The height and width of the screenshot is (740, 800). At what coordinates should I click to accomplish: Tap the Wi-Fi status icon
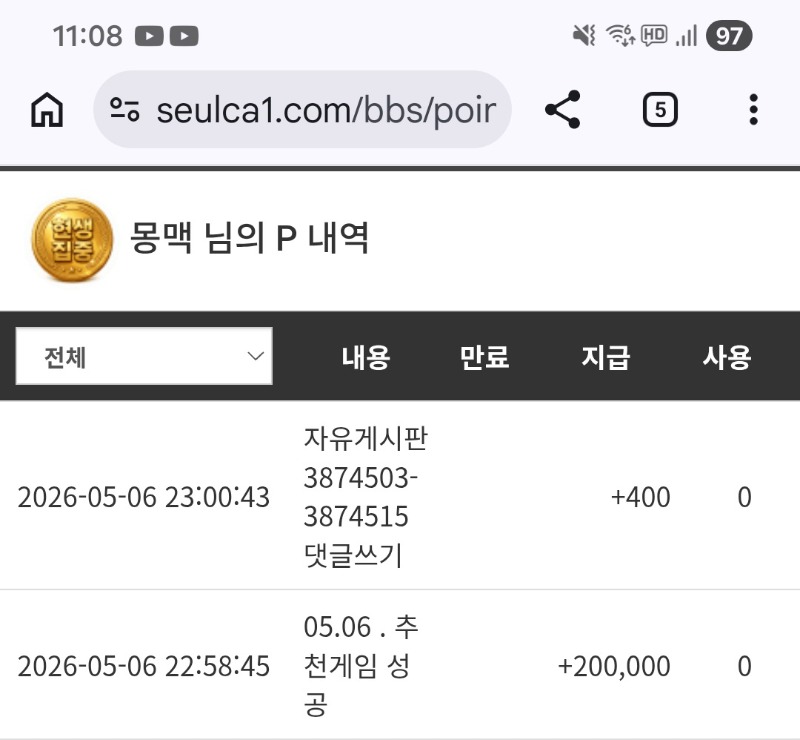point(620,36)
